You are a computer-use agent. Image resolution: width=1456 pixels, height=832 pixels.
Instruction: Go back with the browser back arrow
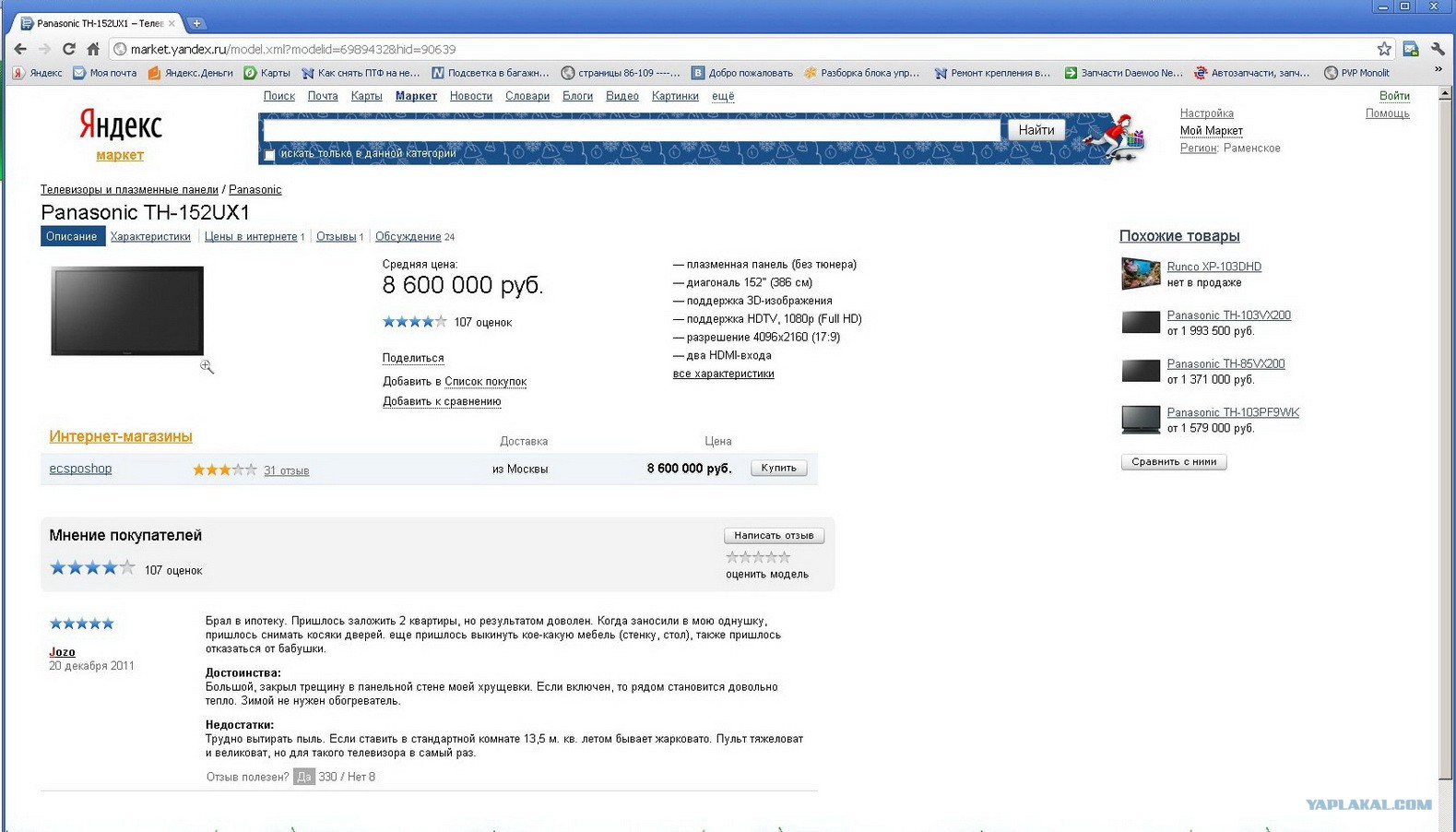pyautogui.click(x=20, y=49)
